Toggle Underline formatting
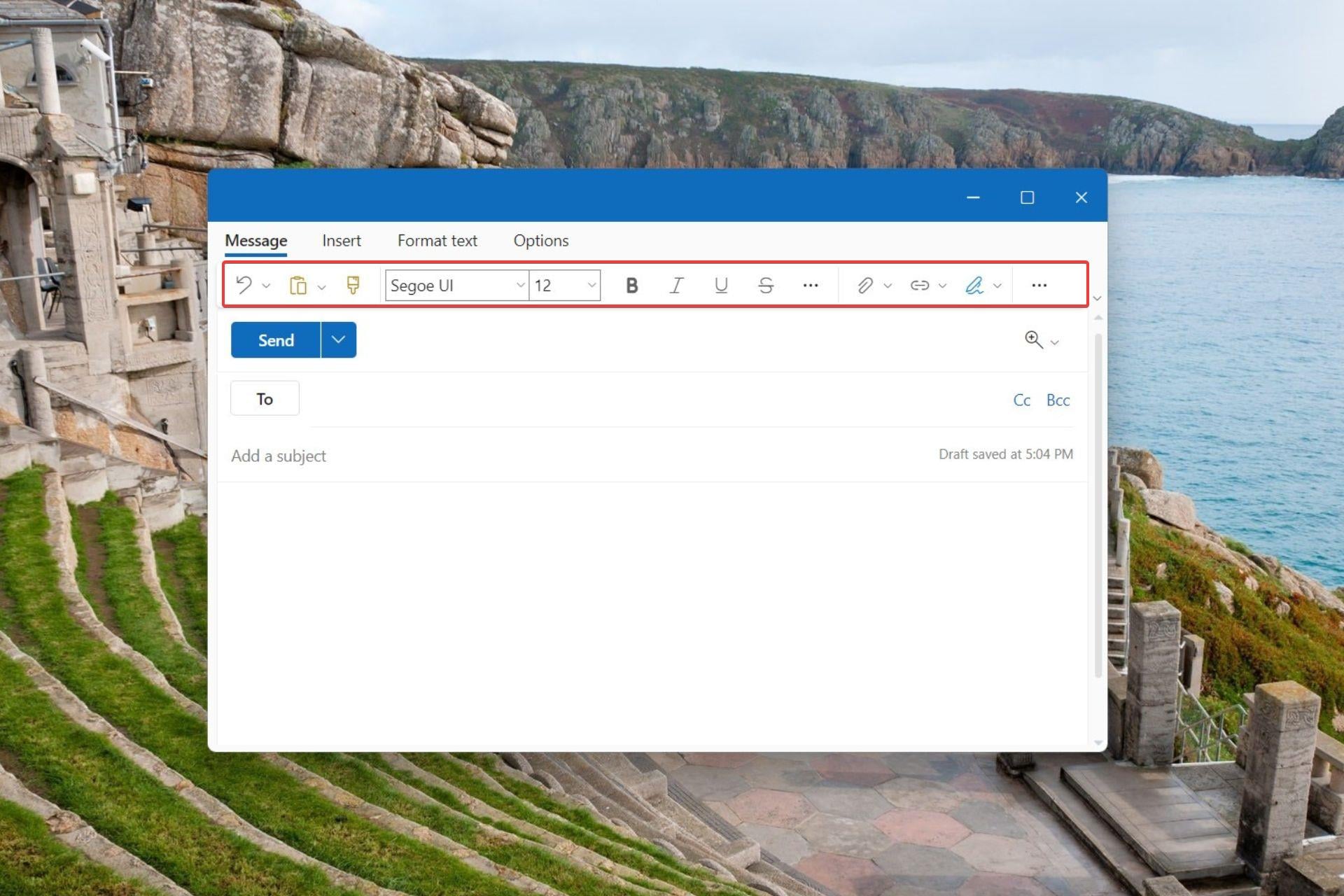The height and width of the screenshot is (896, 1344). [x=721, y=285]
